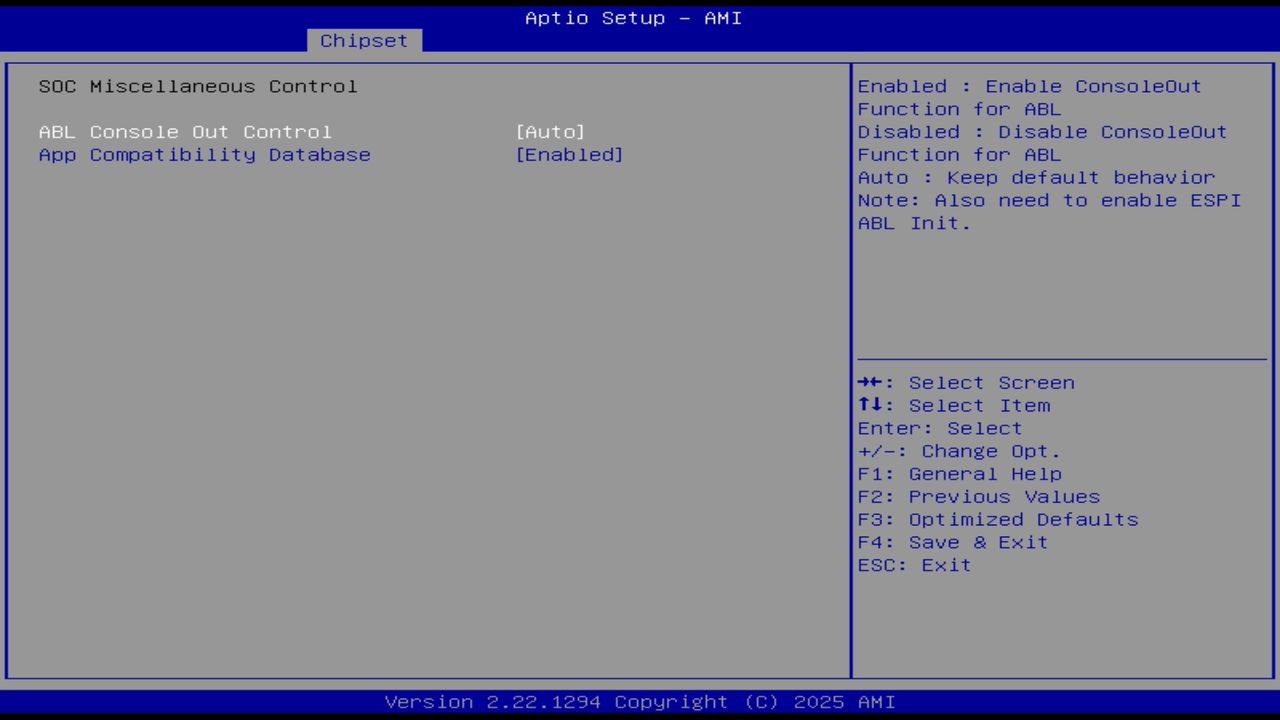Switch to the Chipset tab
Viewport: 1280px width, 720px height.
(364, 40)
